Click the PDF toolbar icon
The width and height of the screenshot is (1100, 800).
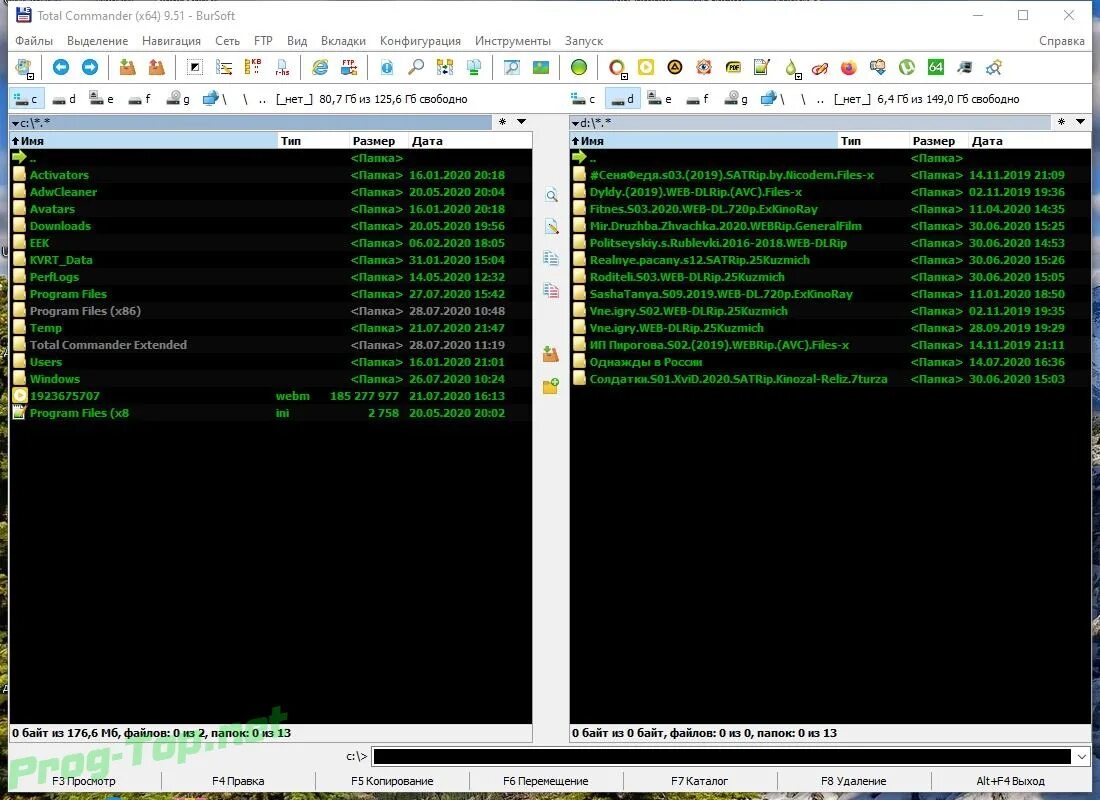[733, 67]
